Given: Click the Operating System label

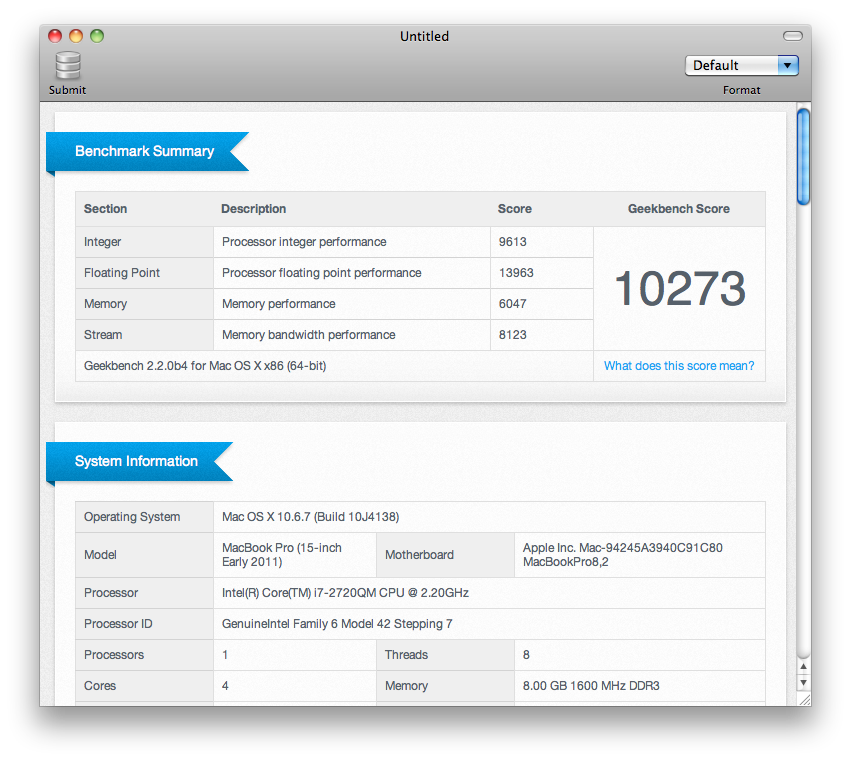Looking at the screenshot, I should tap(132, 517).
